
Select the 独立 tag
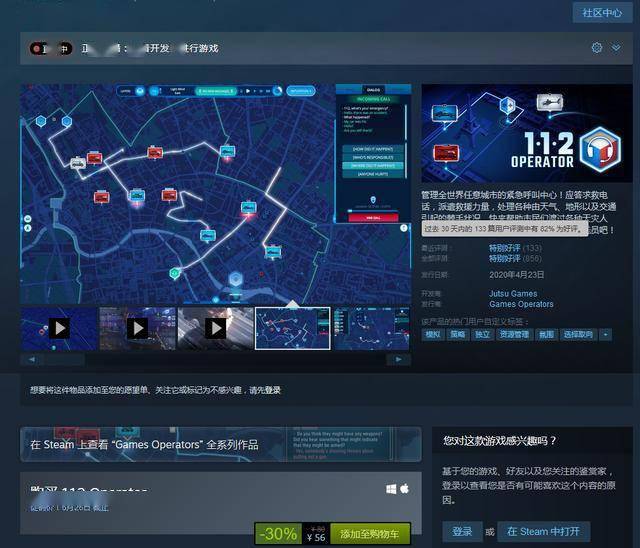482,335
